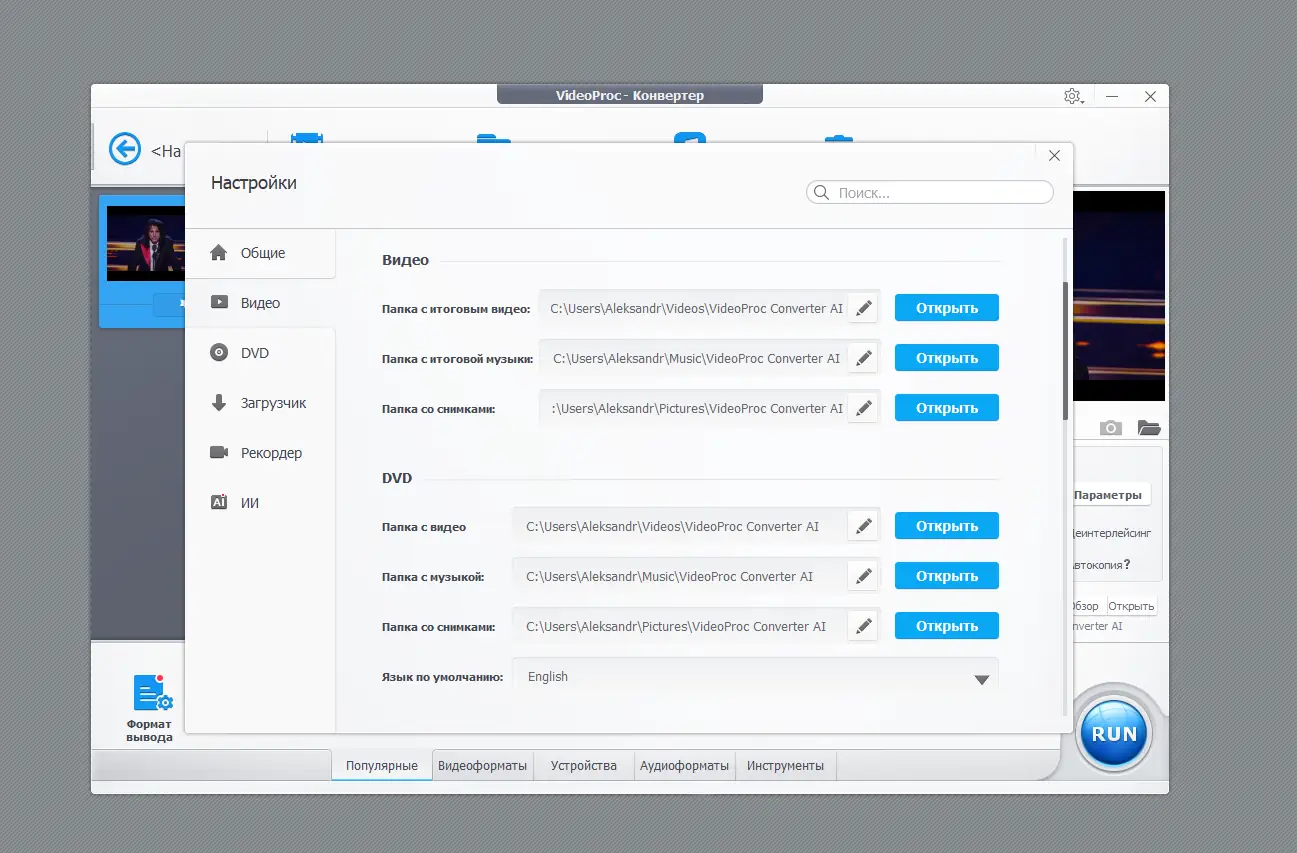
Task: Click the Параметры button in the main window
Action: [1107, 494]
